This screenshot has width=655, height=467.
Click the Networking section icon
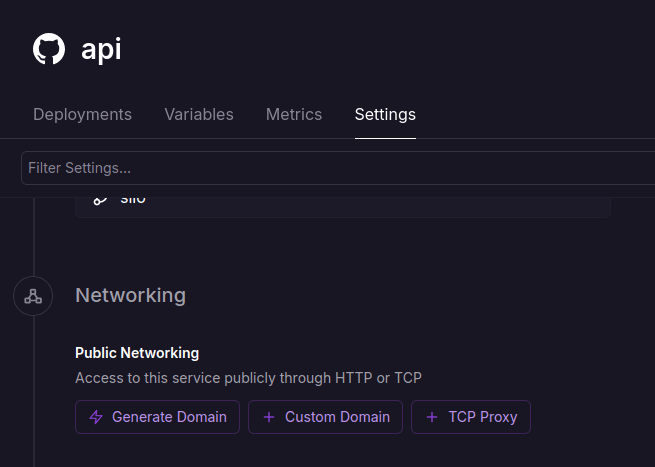(33, 296)
